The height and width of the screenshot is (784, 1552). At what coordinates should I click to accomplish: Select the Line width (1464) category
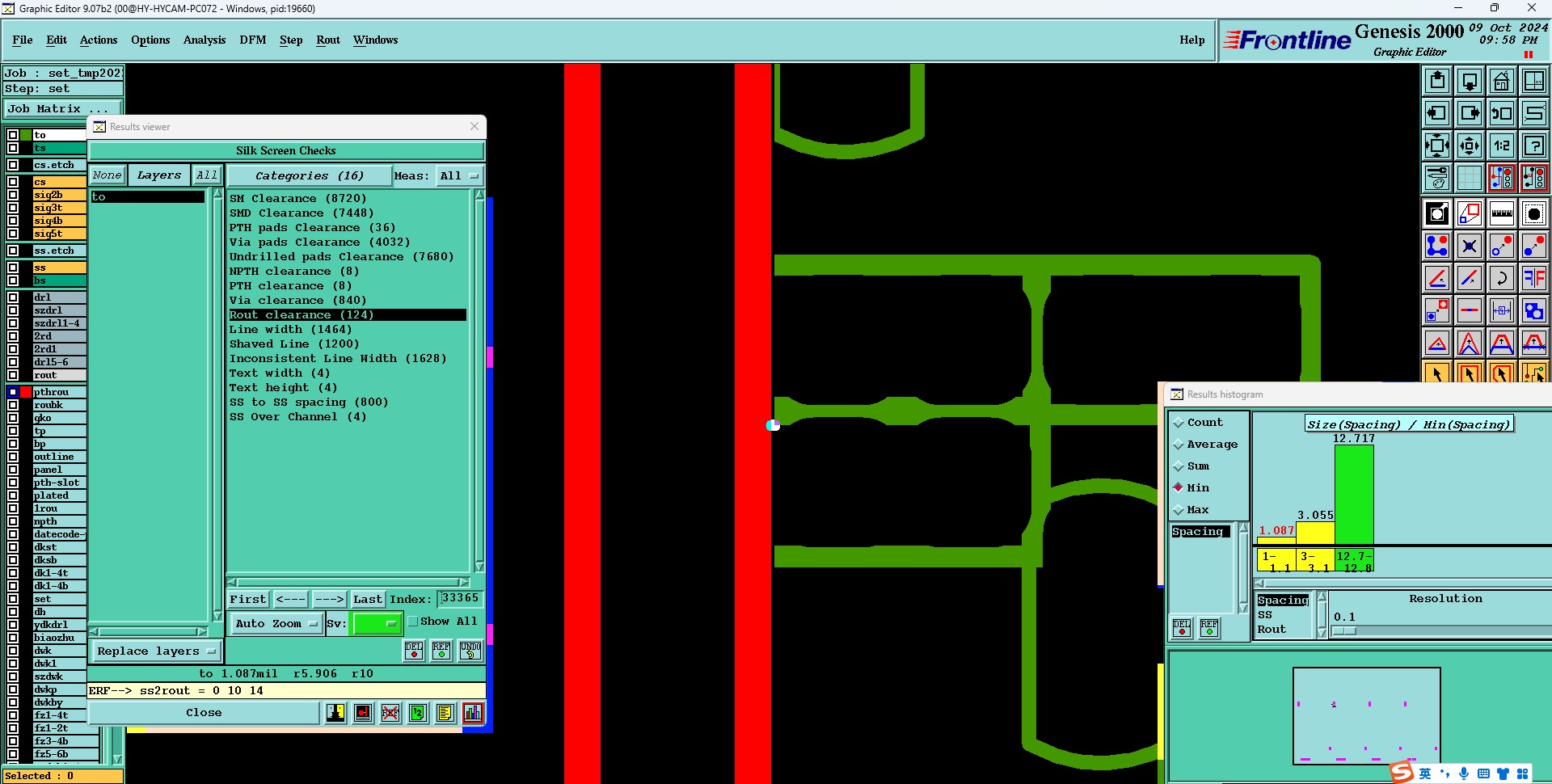click(x=291, y=330)
